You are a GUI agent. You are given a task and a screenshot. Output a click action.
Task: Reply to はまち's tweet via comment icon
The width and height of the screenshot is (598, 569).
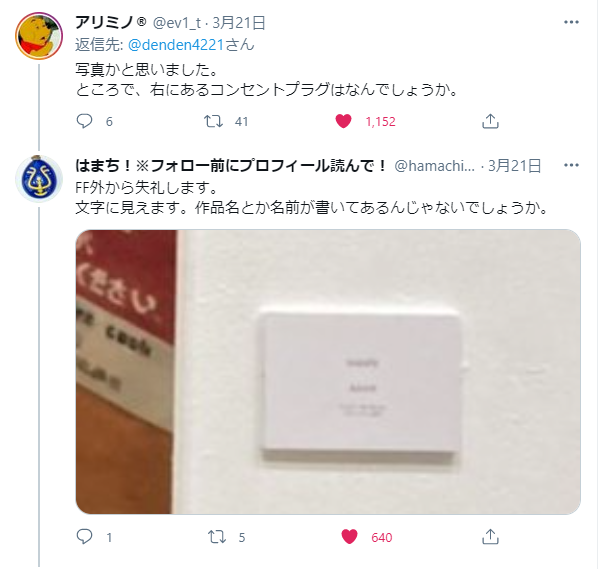coord(84,537)
